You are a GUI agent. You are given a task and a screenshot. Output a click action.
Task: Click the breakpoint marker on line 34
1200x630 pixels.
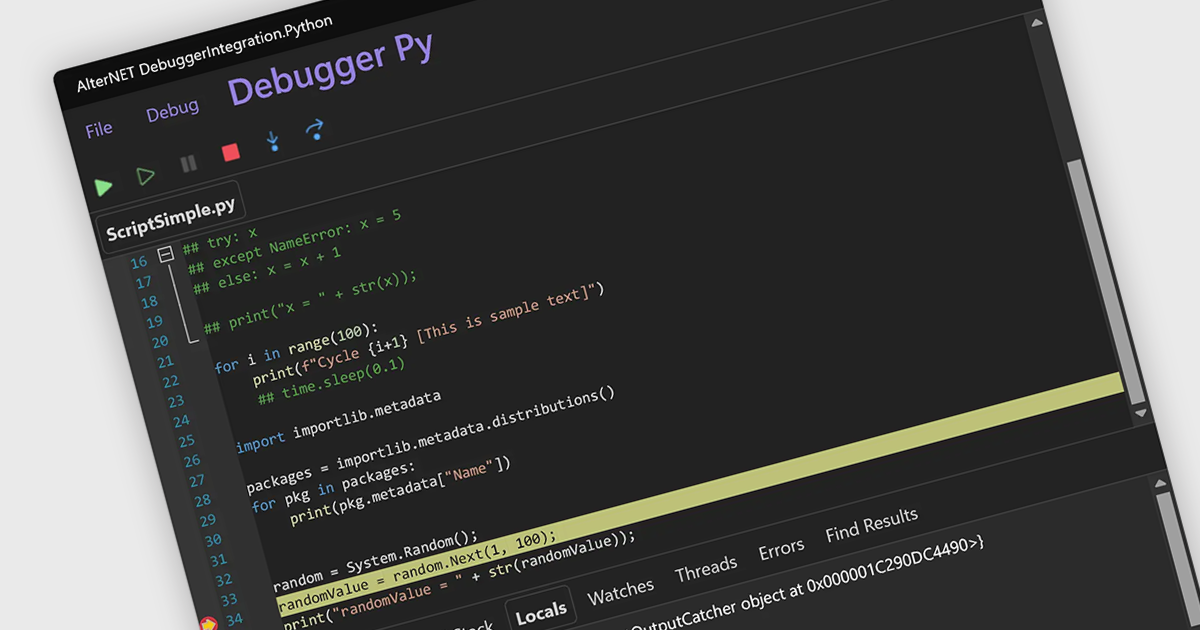[x=208, y=624]
